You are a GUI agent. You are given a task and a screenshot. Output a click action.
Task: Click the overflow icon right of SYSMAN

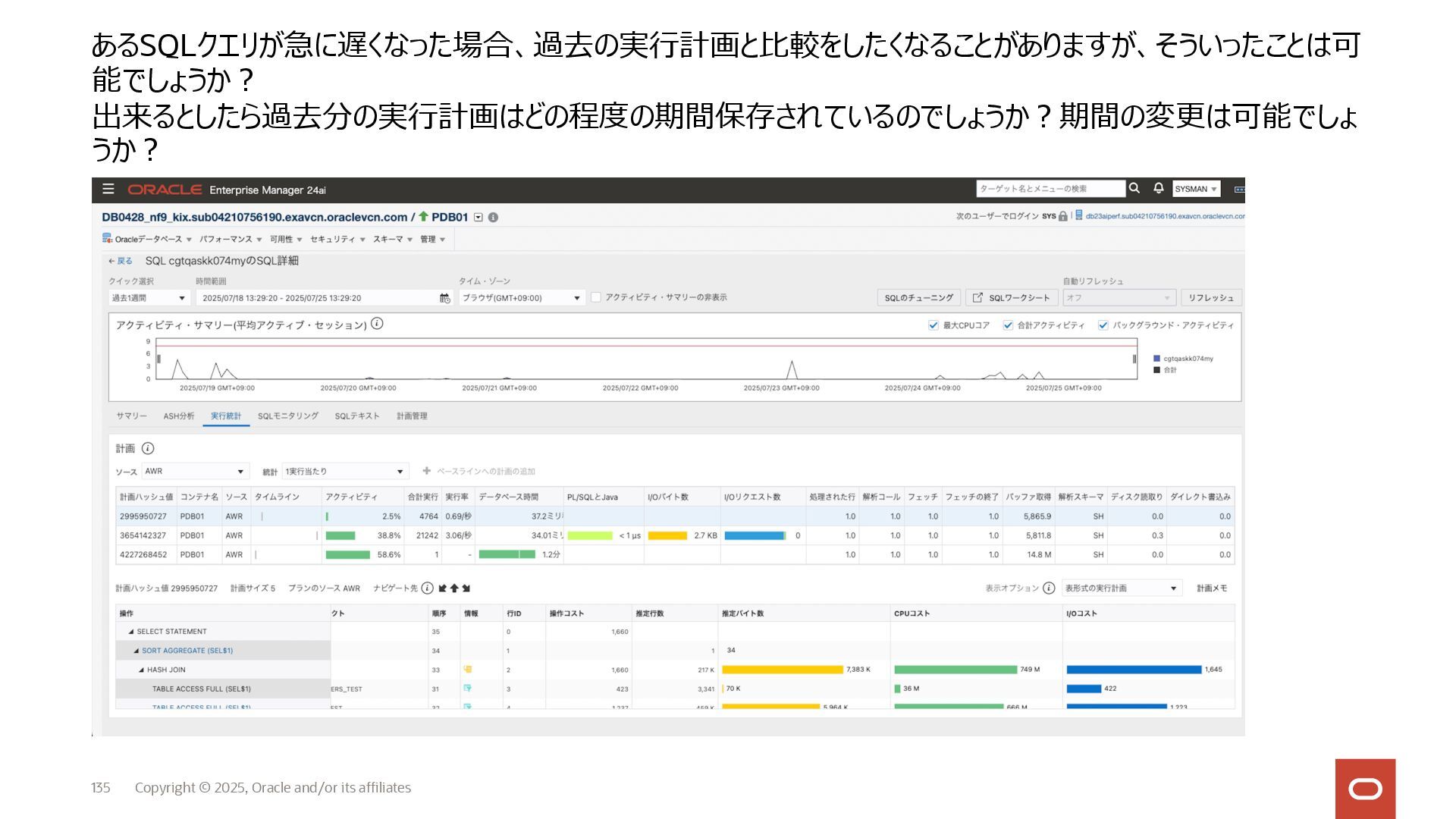[x=1239, y=189]
